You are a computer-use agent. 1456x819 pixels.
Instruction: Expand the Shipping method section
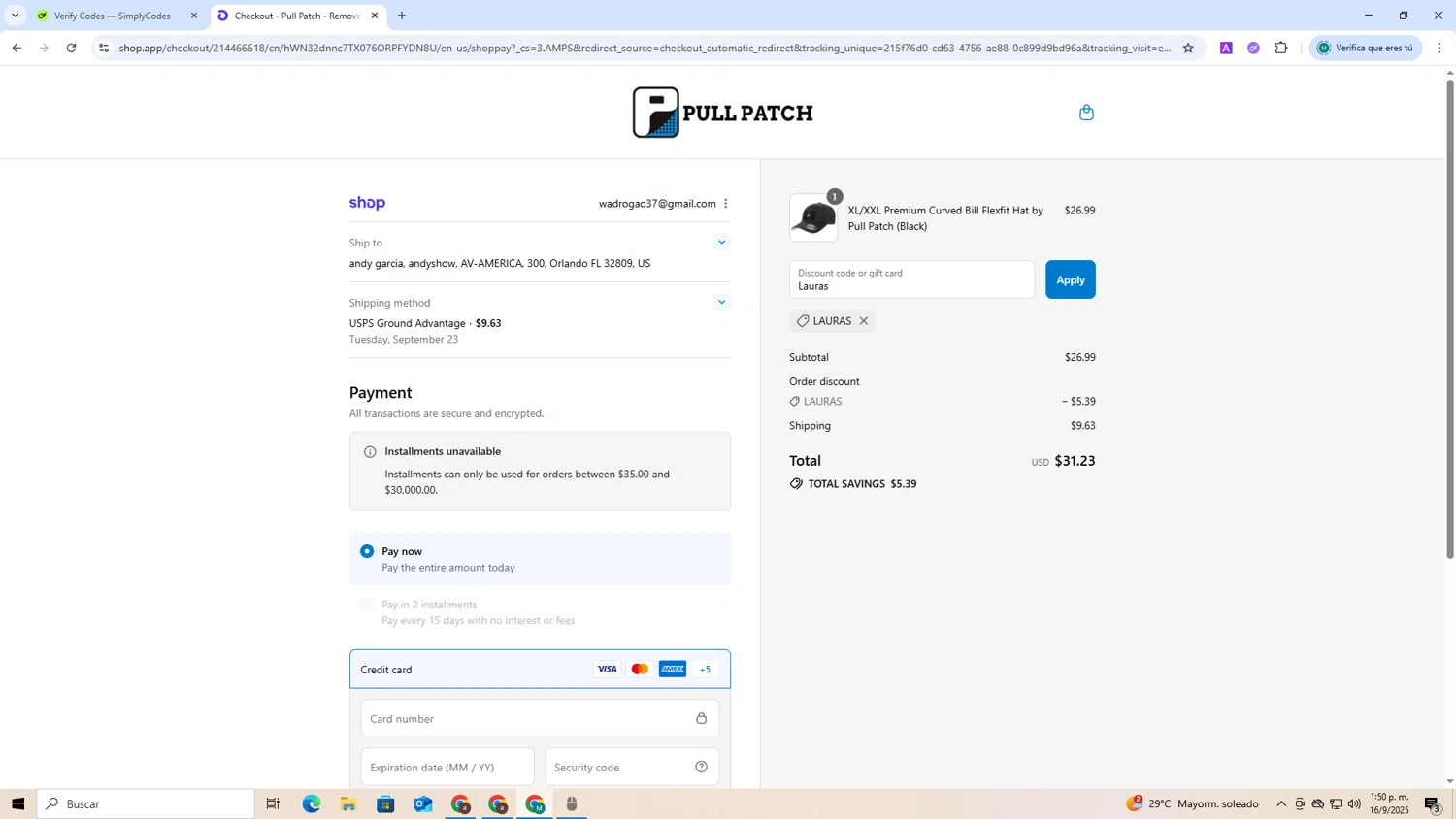coord(721,302)
